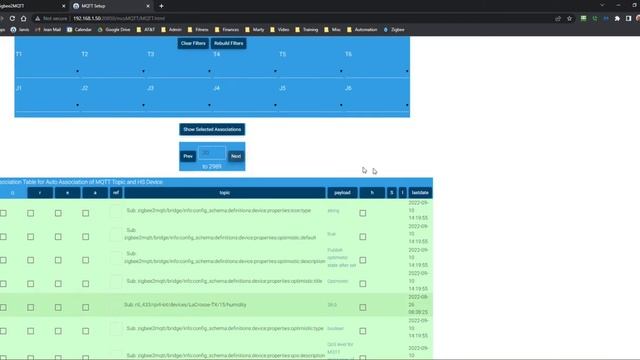Open the Google Drive bookmark
Screen dimensions: 640x360
click(x=114, y=29)
